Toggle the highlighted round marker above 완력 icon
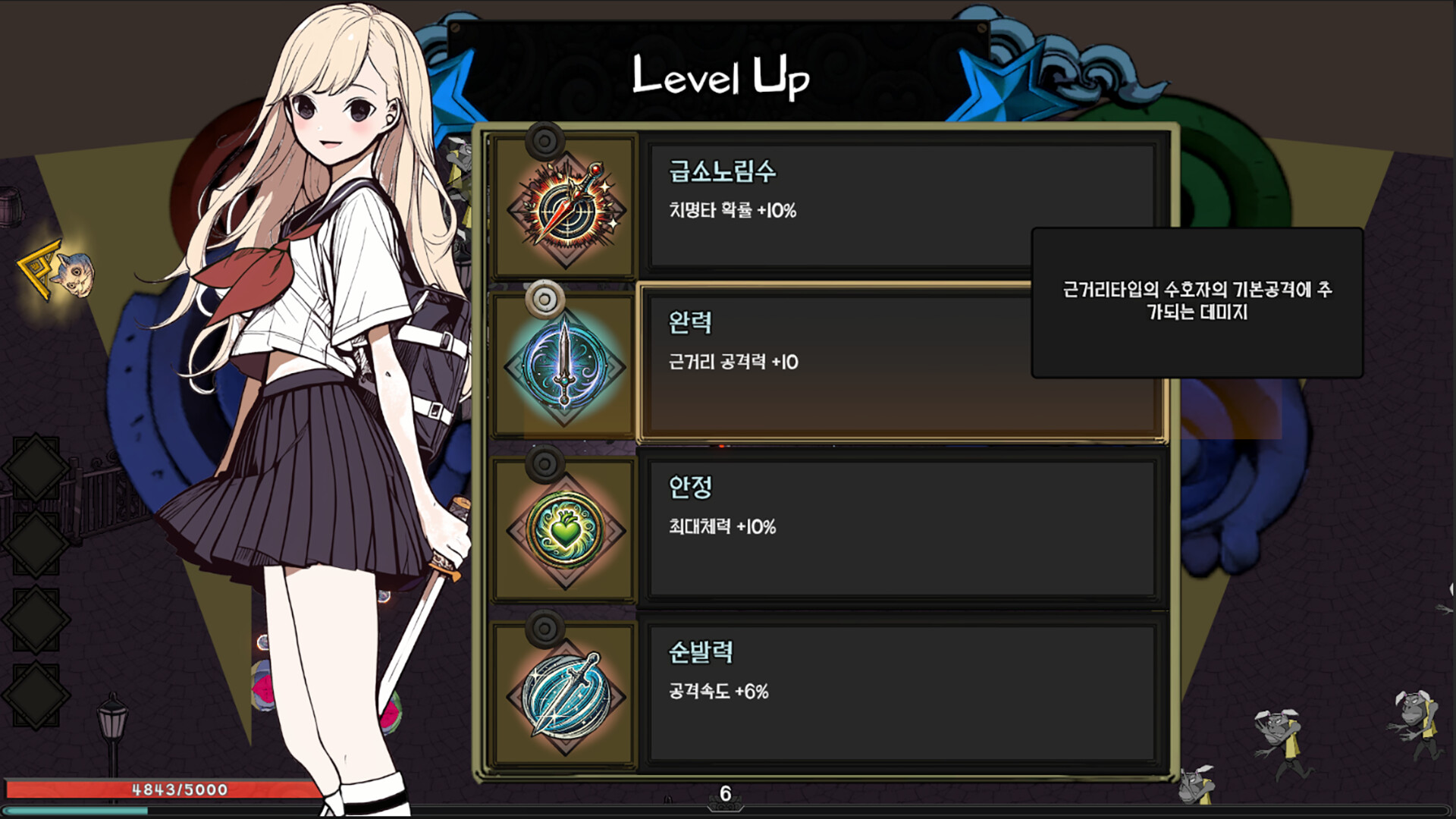Screen dimensions: 1456x819 [x=544, y=299]
